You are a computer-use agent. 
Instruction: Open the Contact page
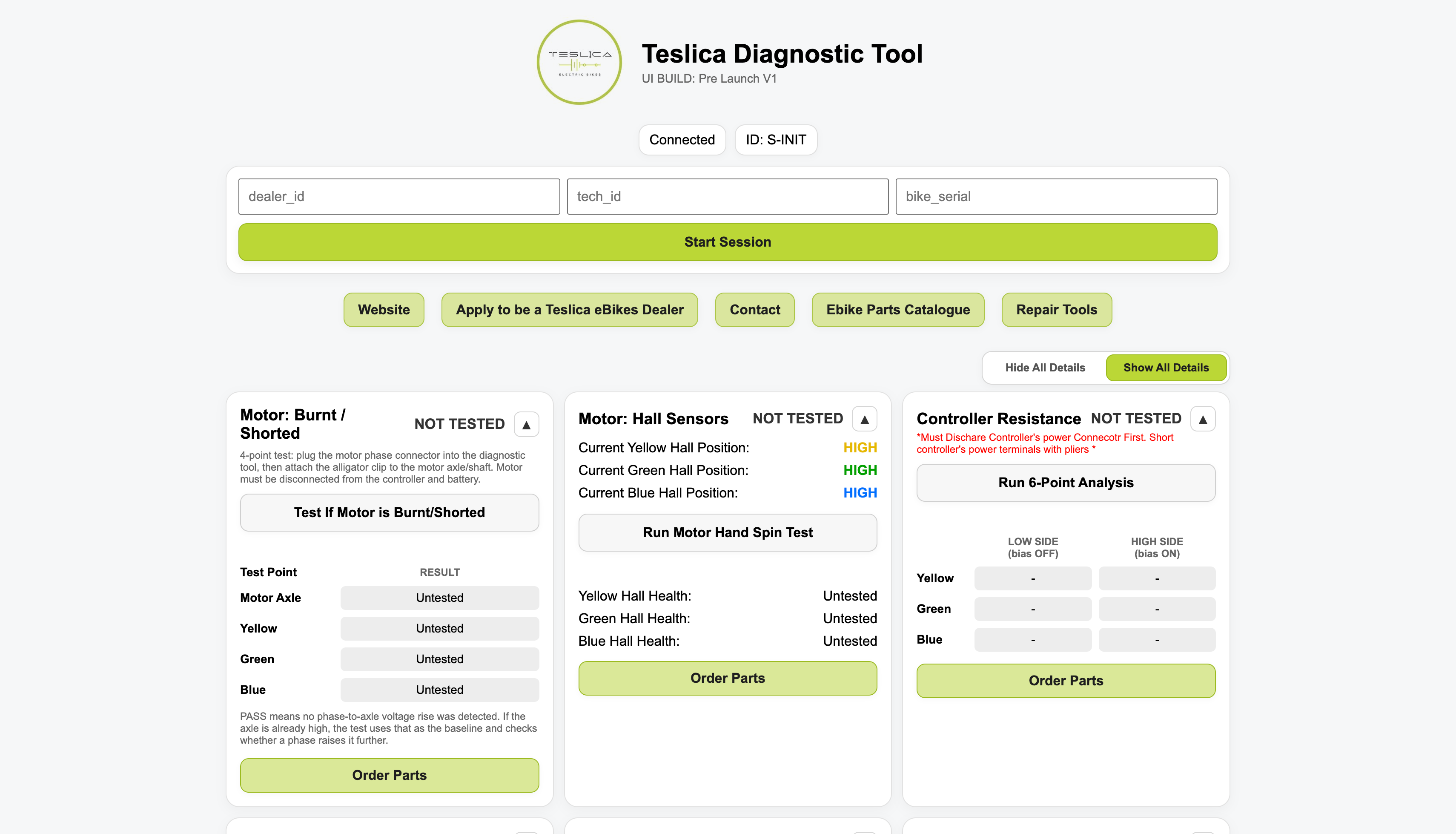(754, 310)
